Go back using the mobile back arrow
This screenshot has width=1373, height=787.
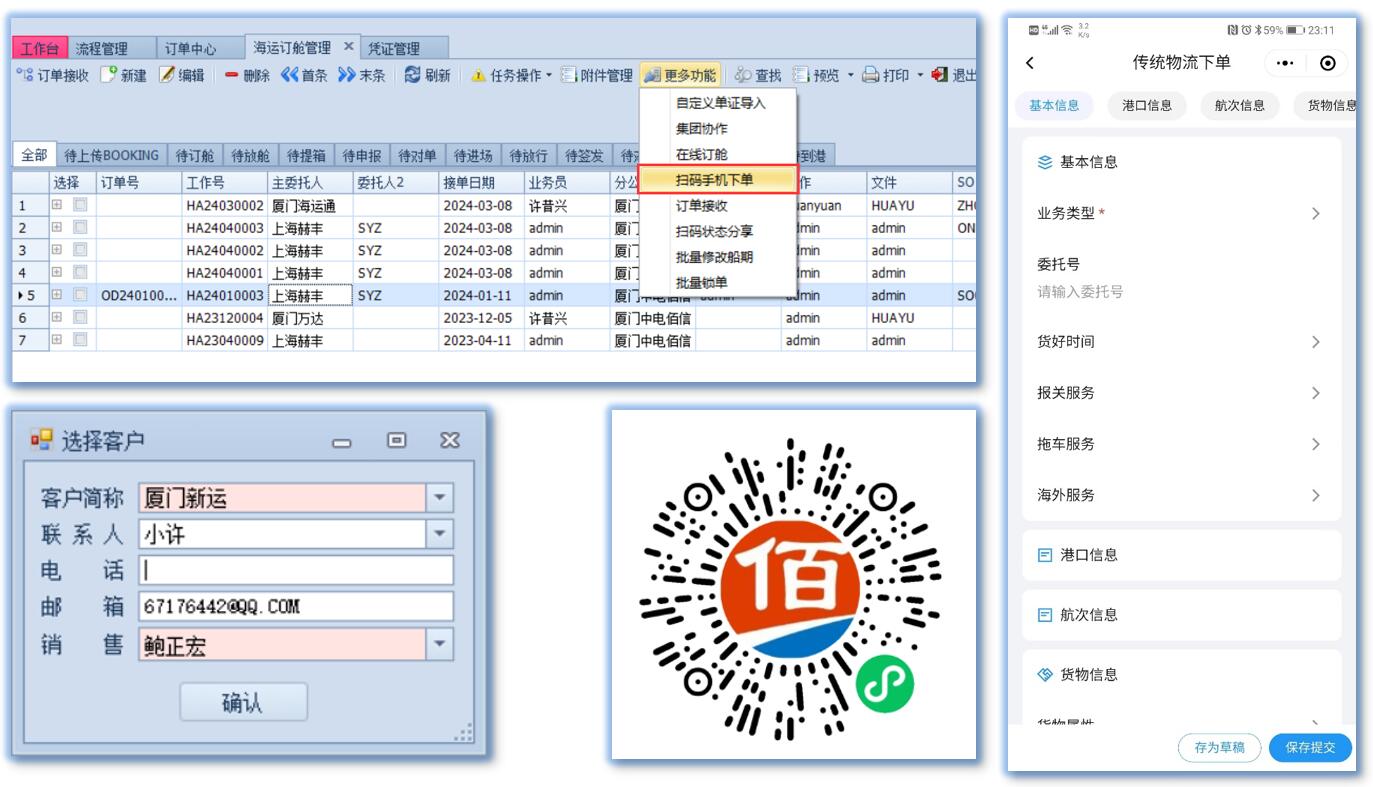coord(1031,63)
